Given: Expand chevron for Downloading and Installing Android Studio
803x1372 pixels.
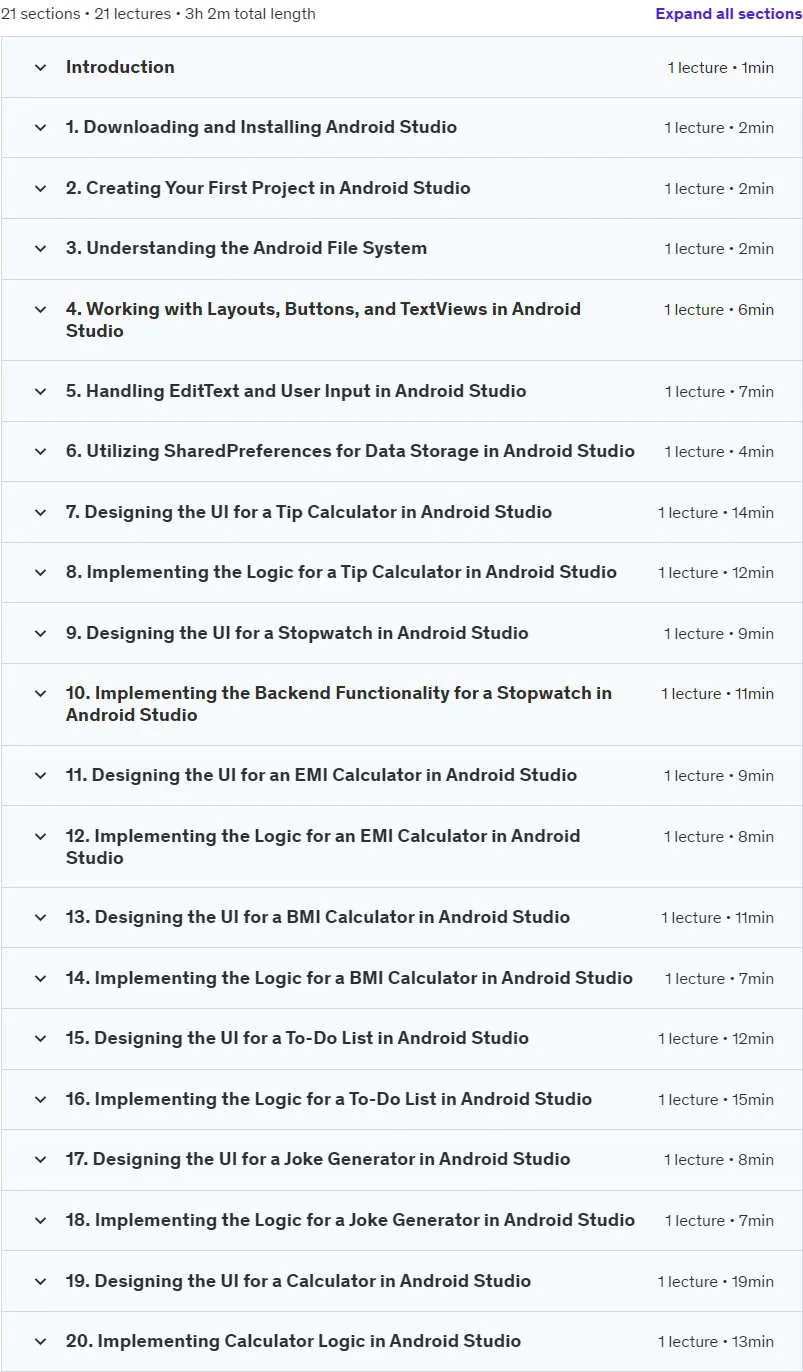Looking at the screenshot, I should (x=40, y=128).
